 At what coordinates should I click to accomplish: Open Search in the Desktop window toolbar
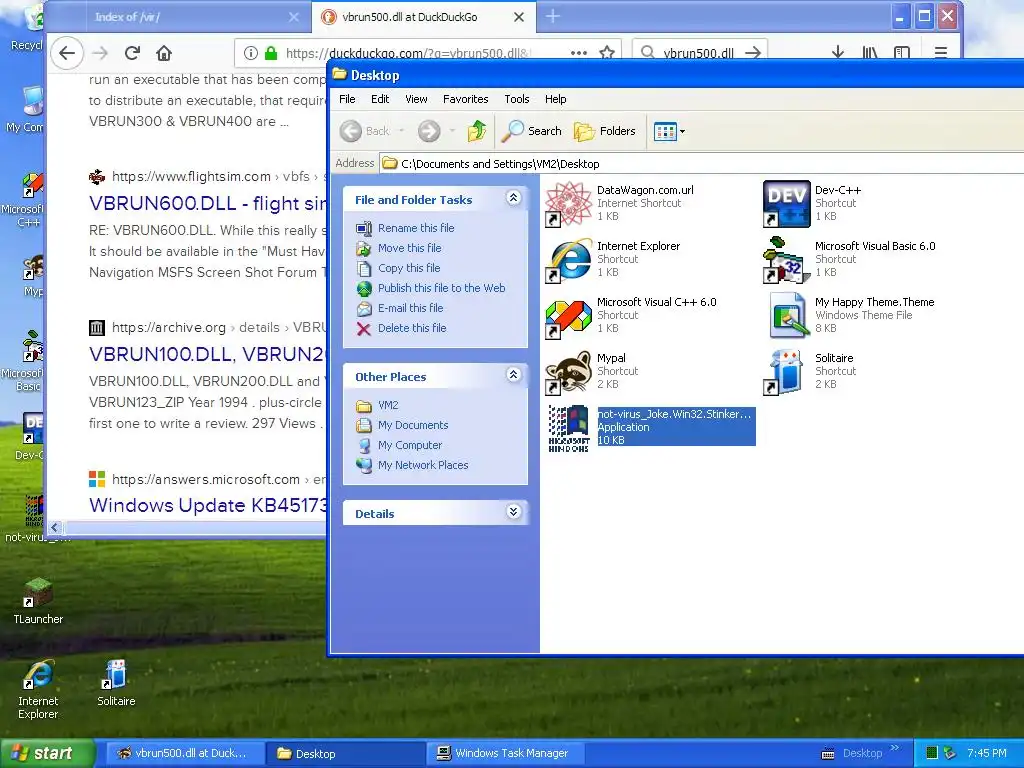coord(532,131)
